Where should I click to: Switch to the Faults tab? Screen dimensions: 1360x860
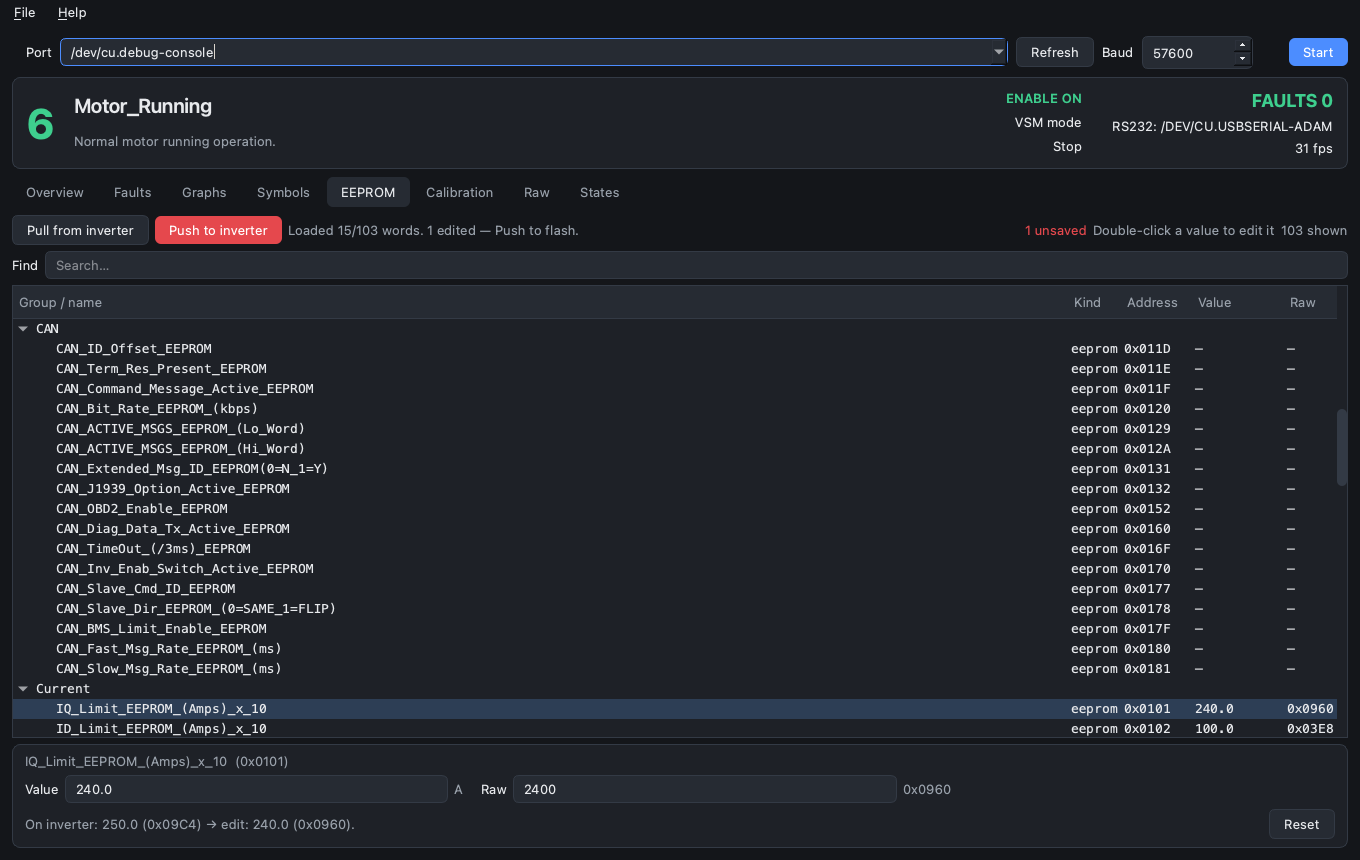[133, 192]
